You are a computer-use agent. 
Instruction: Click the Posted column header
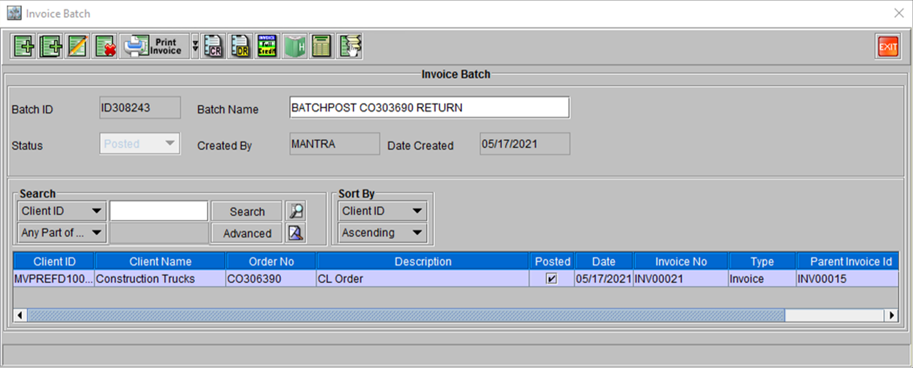pyautogui.click(x=552, y=261)
